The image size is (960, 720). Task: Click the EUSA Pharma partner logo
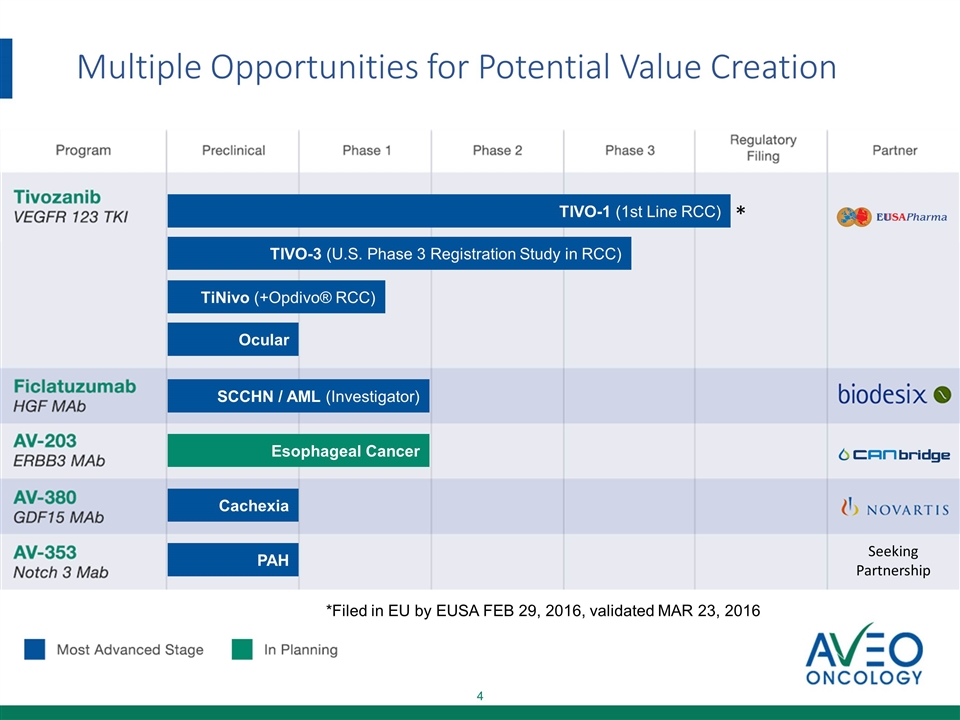pos(892,217)
